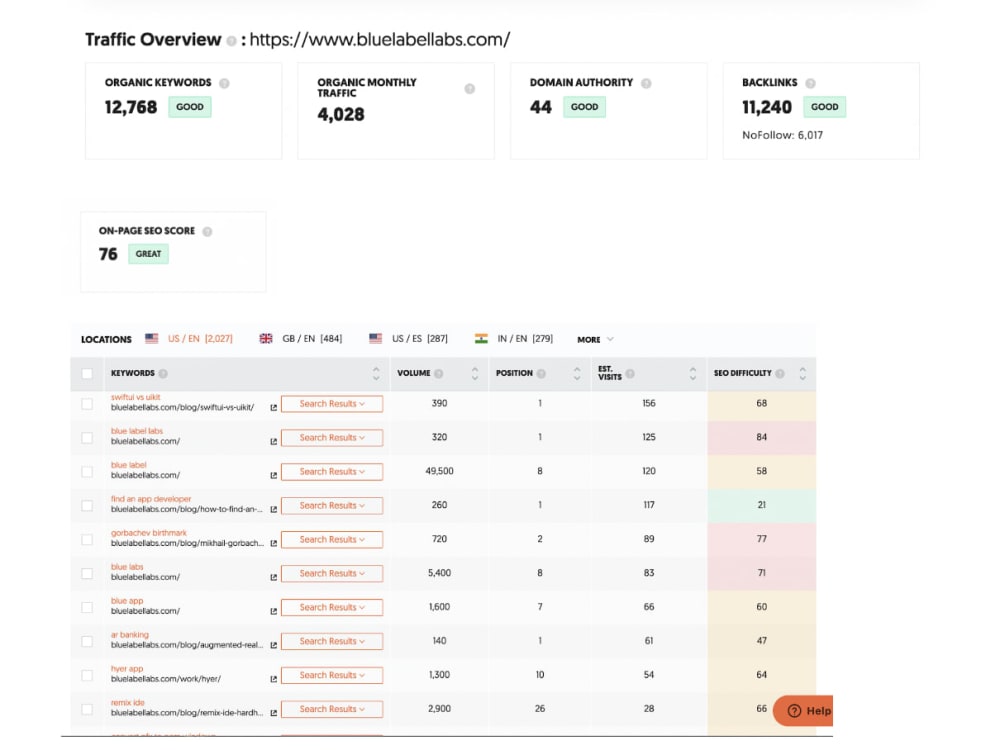Click the US flag for US / EN location
Image resolution: width=1000 pixels, height=750 pixels.
[x=151, y=339]
